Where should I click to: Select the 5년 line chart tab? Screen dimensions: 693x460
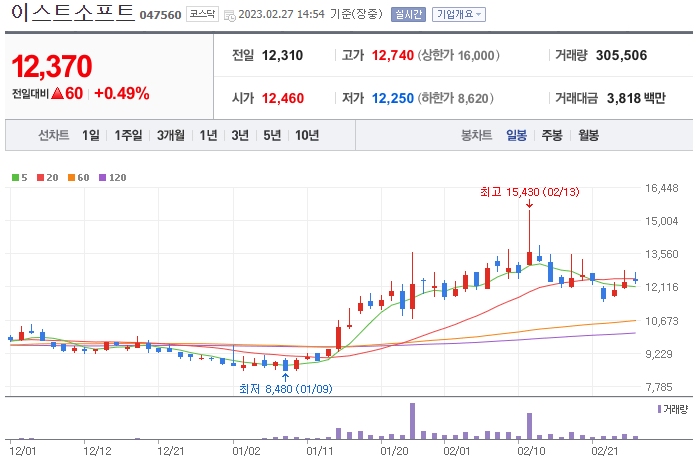tap(272, 135)
